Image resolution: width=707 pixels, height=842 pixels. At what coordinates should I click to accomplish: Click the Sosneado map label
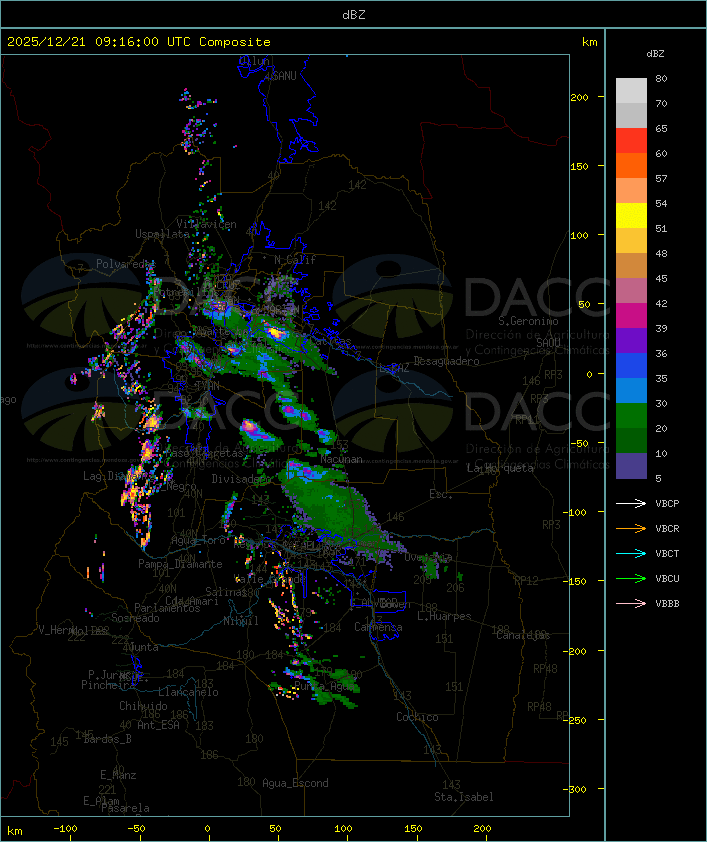135,618
